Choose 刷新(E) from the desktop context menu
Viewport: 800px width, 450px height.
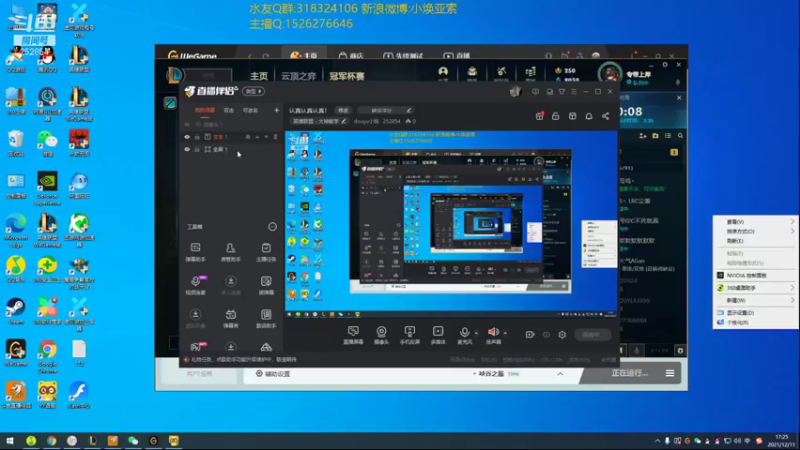click(756, 241)
